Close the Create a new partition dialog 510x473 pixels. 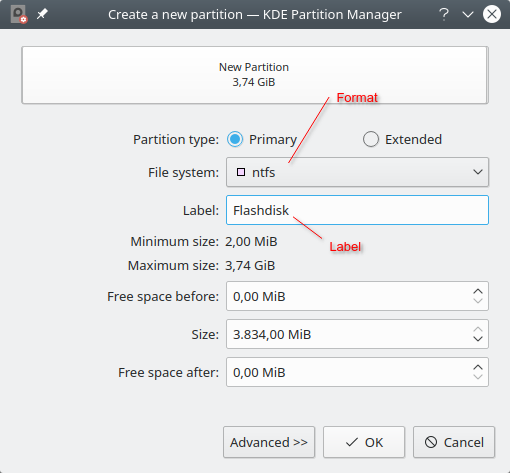[x=492, y=14]
